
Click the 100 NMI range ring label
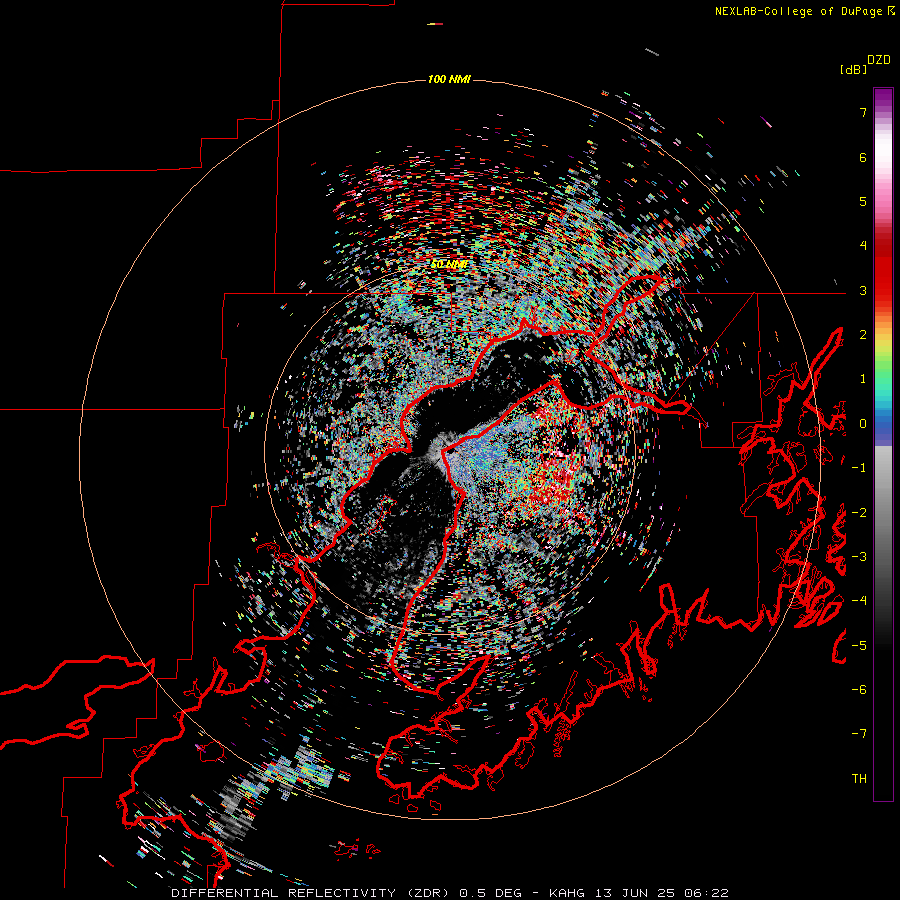point(449,79)
